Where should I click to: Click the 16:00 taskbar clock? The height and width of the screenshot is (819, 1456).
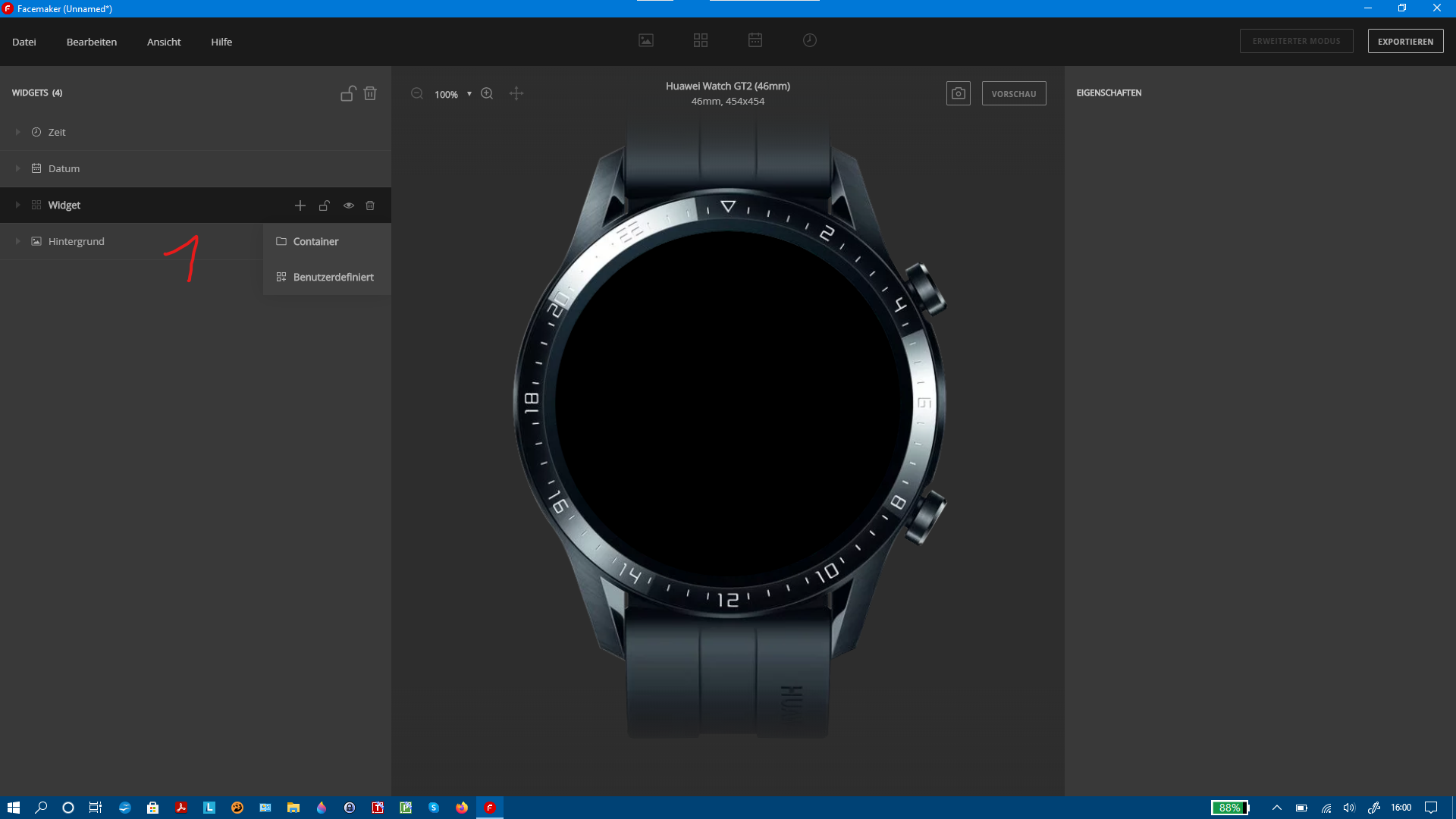[1401, 808]
